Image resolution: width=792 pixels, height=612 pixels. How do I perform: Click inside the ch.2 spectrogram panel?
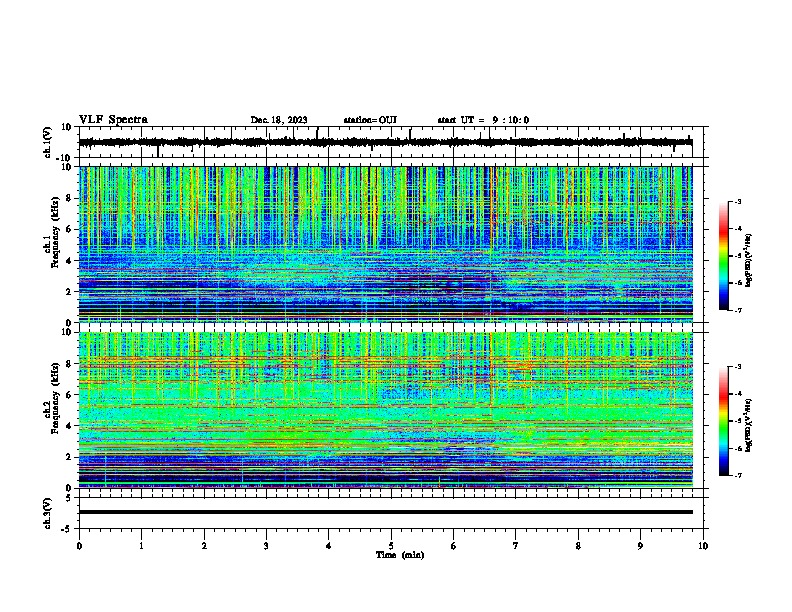pyautogui.click(x=385, y=410)
